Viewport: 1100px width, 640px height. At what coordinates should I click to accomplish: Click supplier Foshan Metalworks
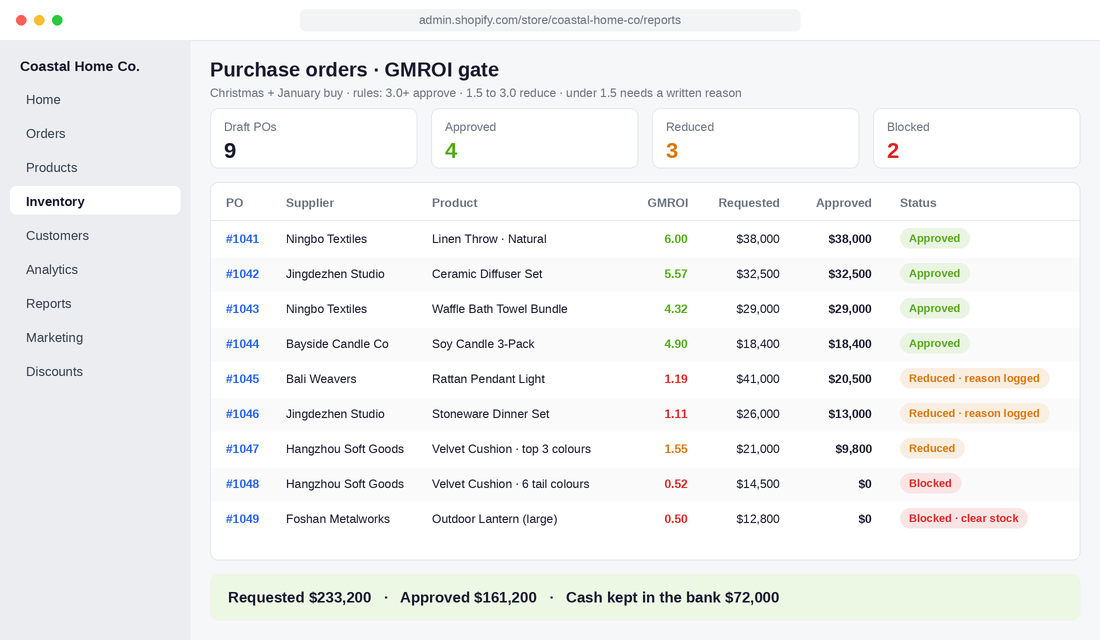(x=337, y=519)
